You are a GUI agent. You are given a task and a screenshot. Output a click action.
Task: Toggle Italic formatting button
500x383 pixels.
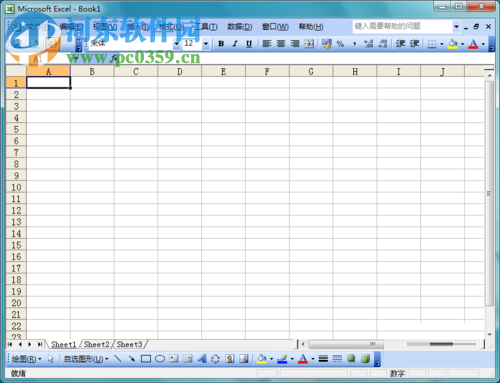pyautogui.click(x=235, y=44)
